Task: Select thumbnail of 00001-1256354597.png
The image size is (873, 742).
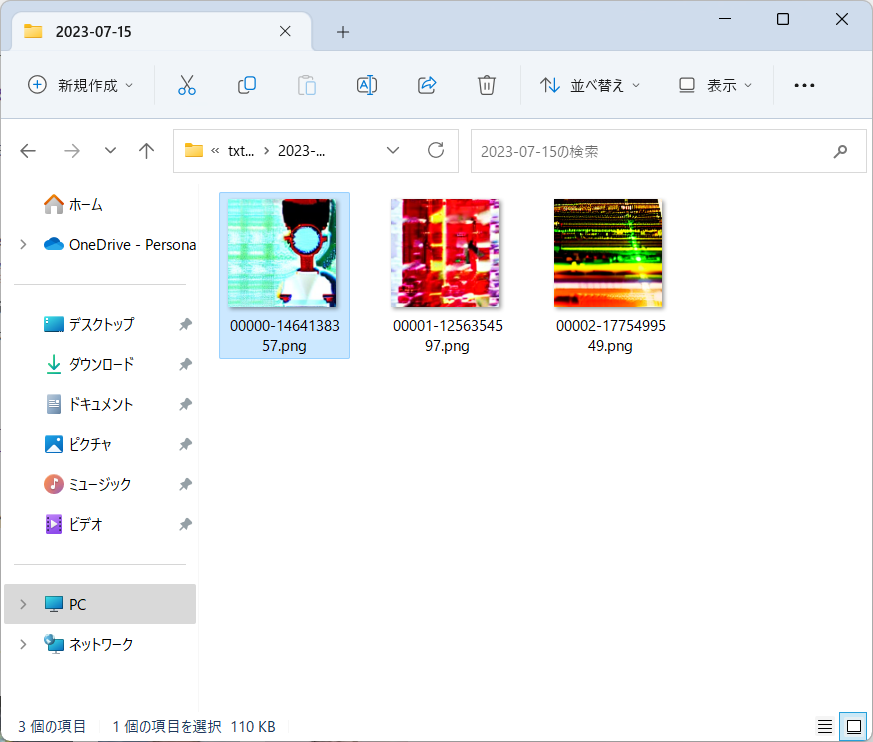Action: point(445,253)
